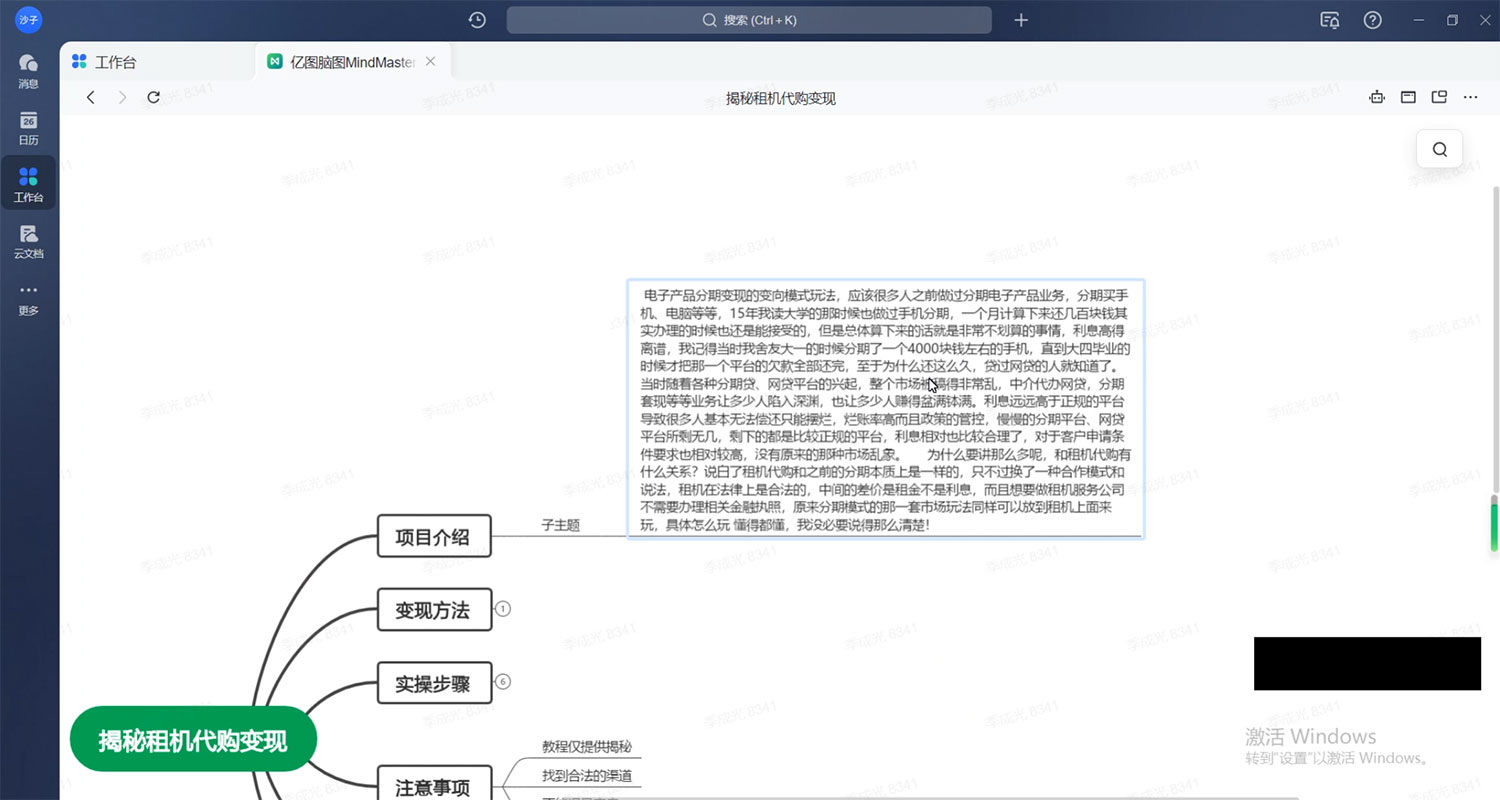The image size is (1500, 800).
Task: Refresh the page with the reload icon
Action: pyautogui.click(x=153, y=97)
